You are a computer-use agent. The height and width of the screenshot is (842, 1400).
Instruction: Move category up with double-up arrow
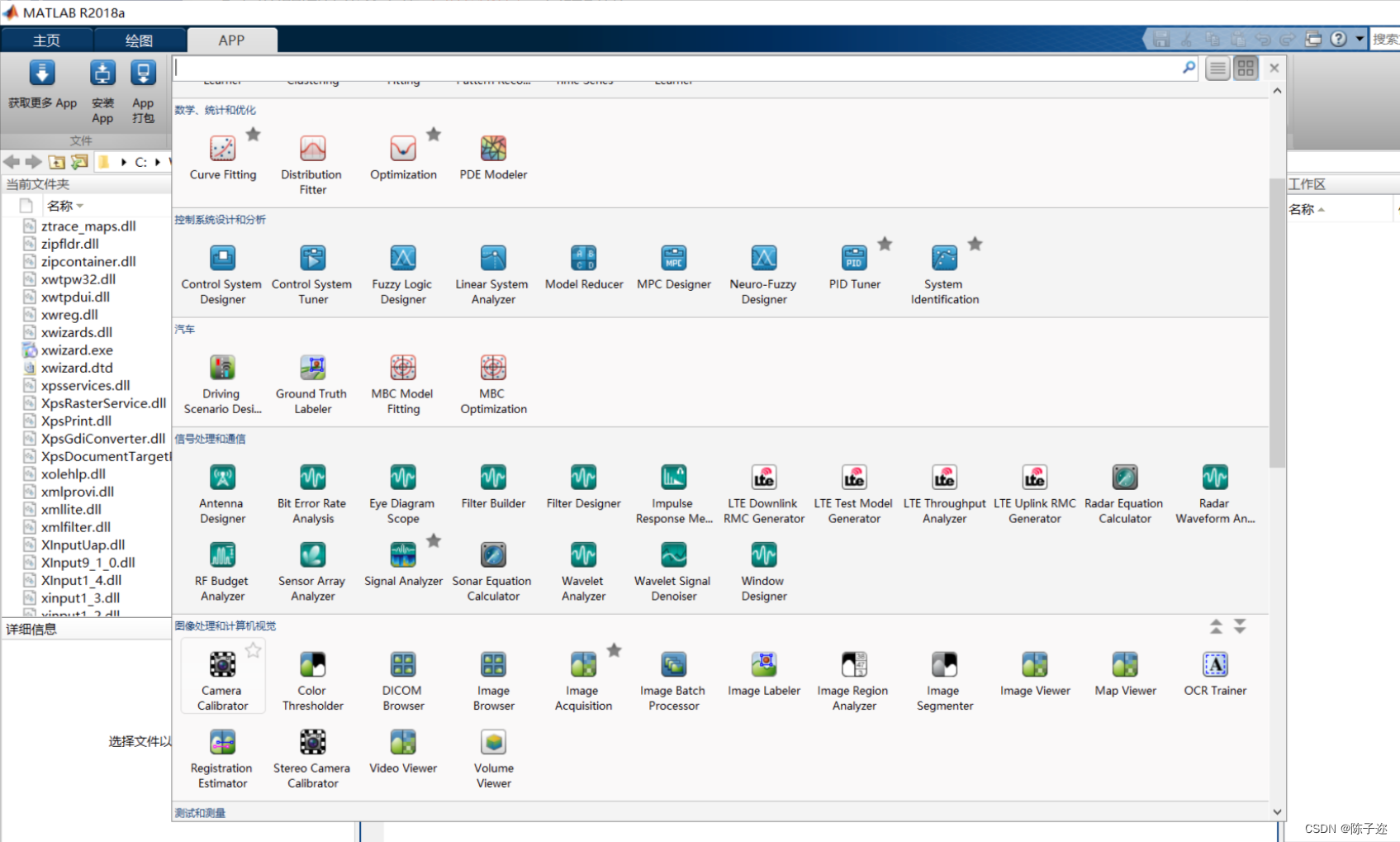coord(1216,626)
